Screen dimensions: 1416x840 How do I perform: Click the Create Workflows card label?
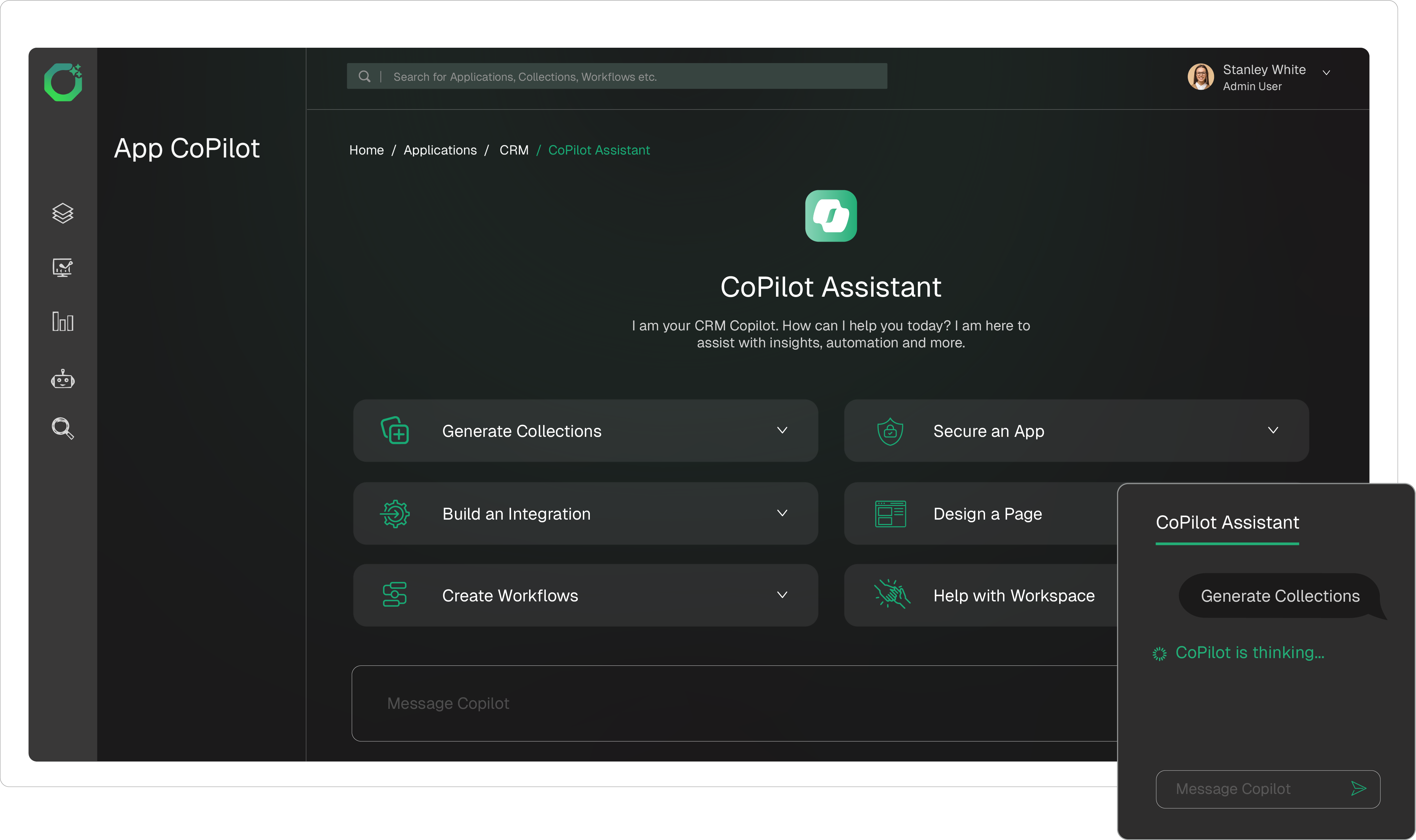point(510,595)
